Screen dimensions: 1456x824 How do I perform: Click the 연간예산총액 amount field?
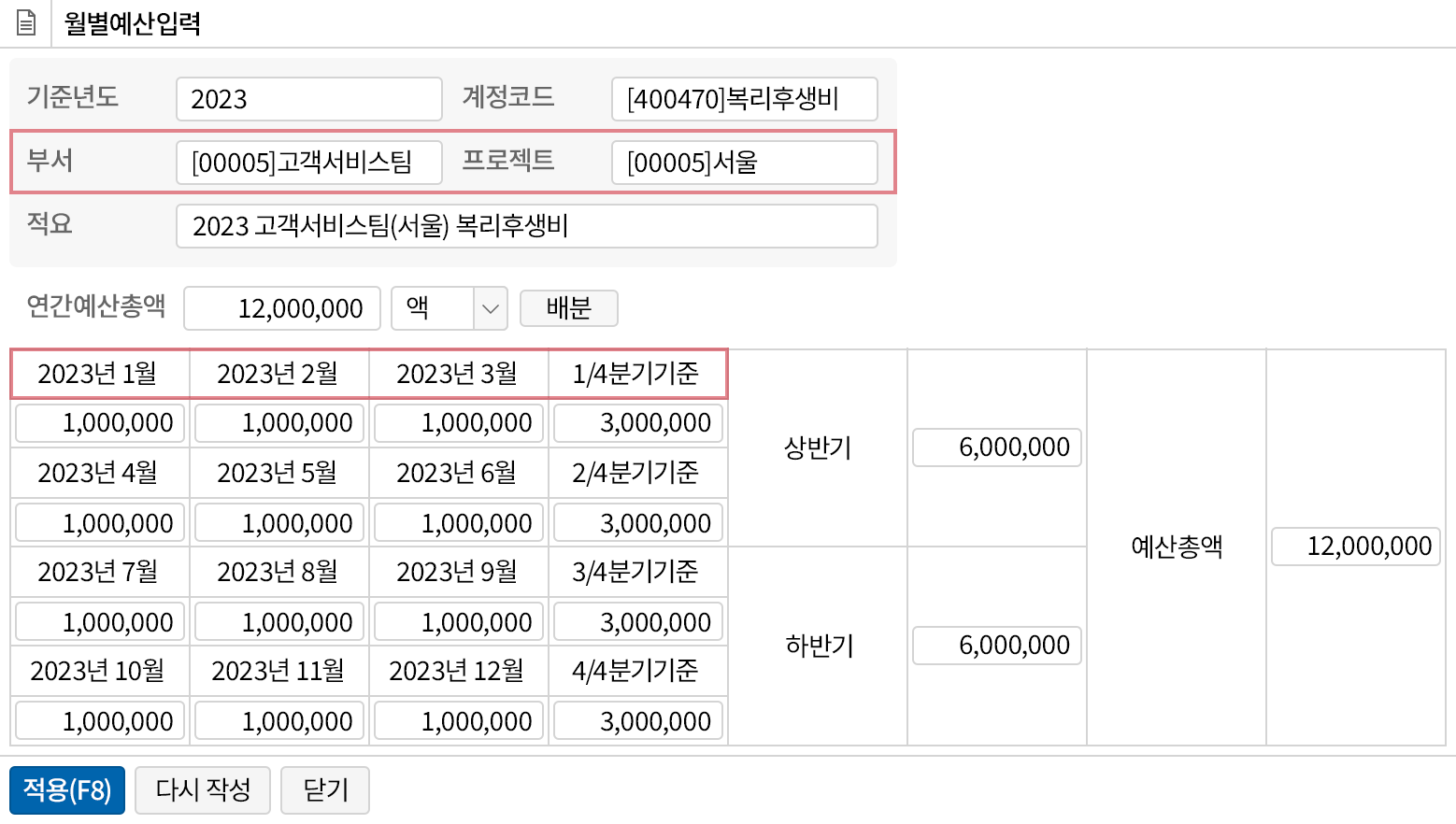[x=280, y=308]
